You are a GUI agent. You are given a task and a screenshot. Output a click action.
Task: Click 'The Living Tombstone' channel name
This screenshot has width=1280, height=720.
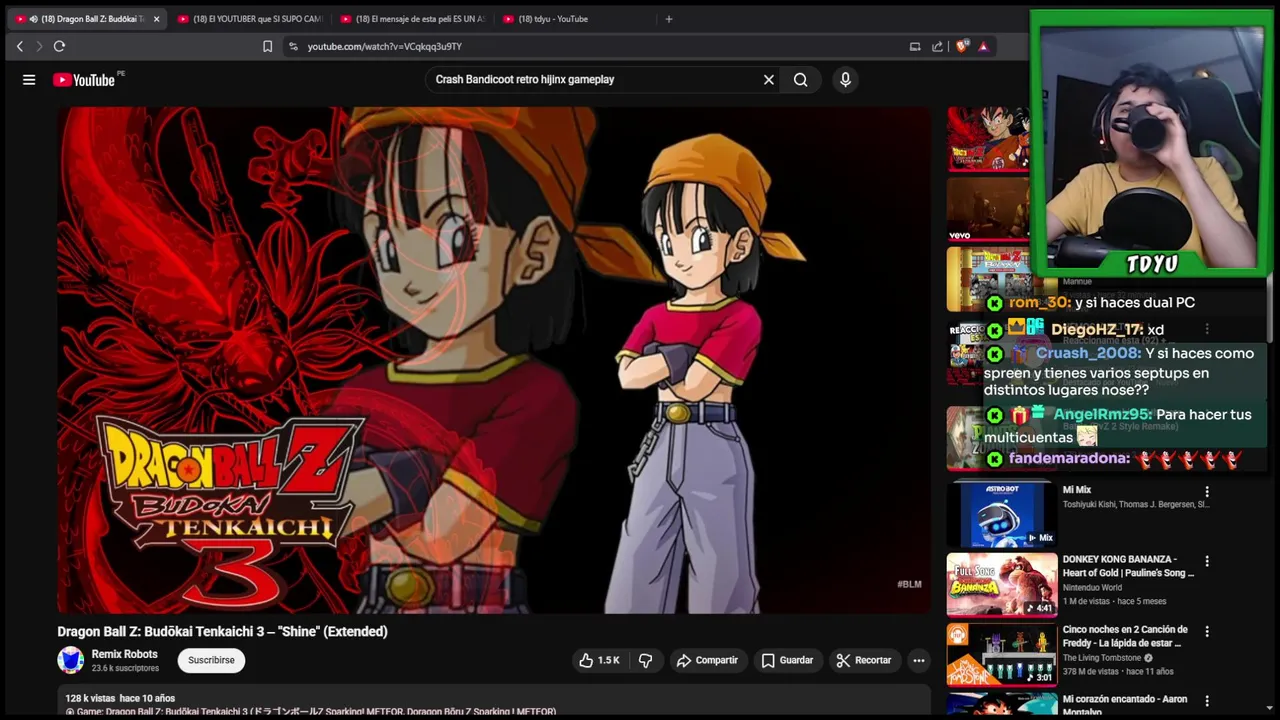[x=1103, y=658]
